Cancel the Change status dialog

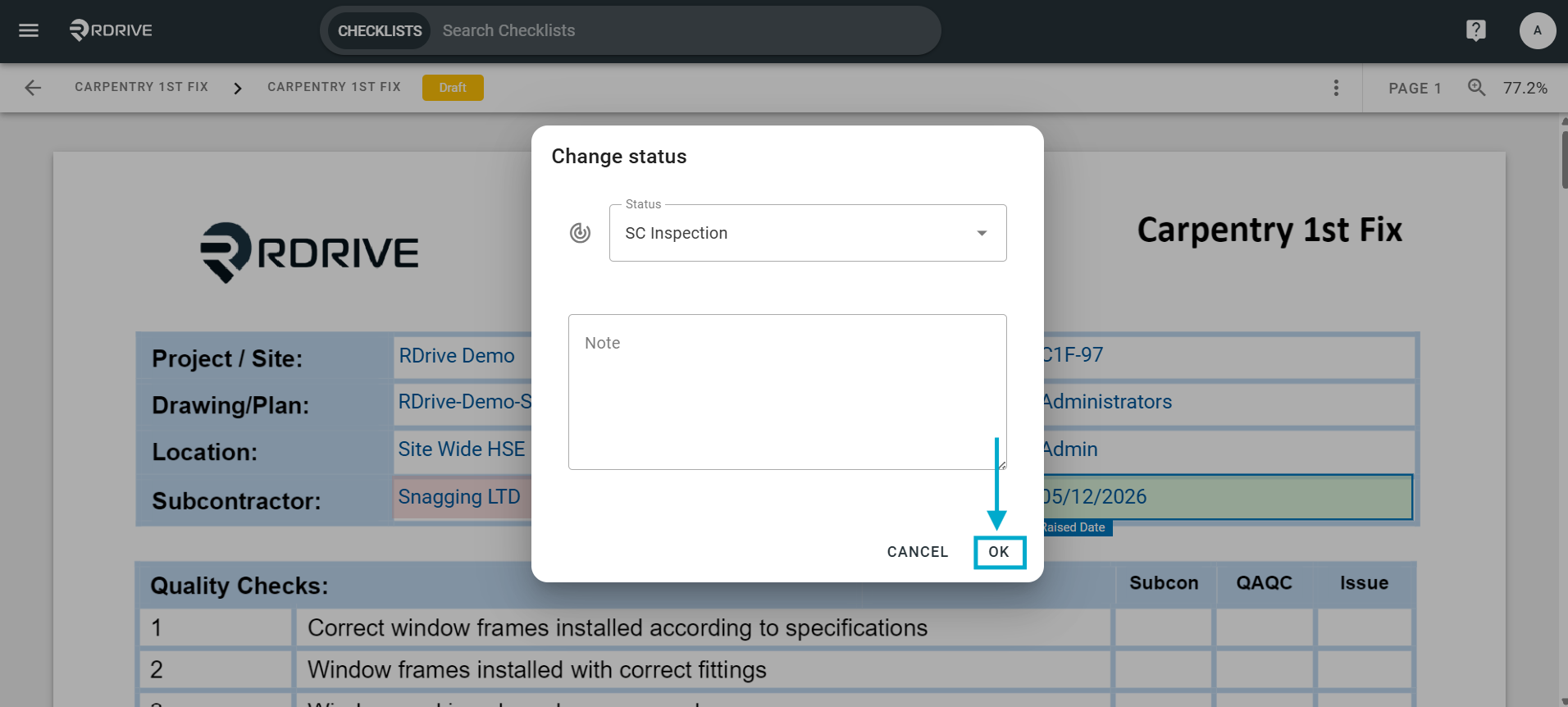pyautogui.click(x=918, y=552)
